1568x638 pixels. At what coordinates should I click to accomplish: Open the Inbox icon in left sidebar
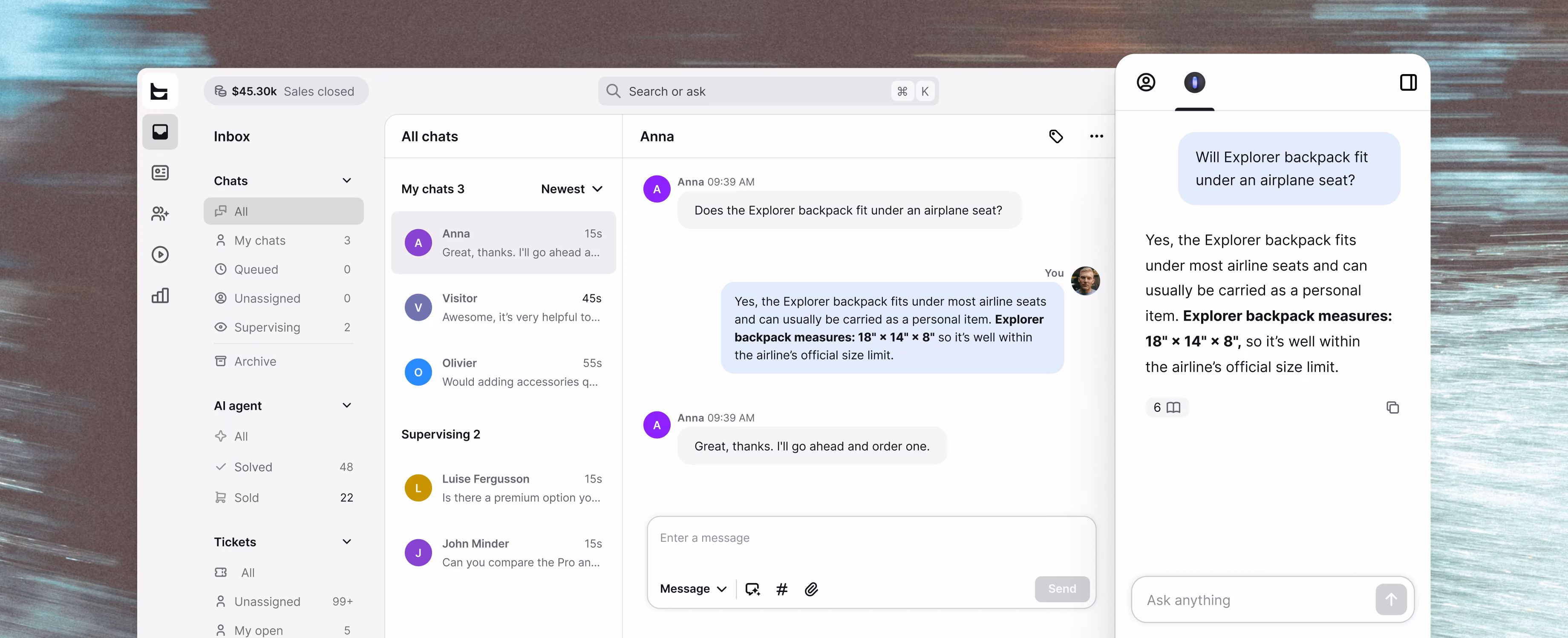pos(160,132)
